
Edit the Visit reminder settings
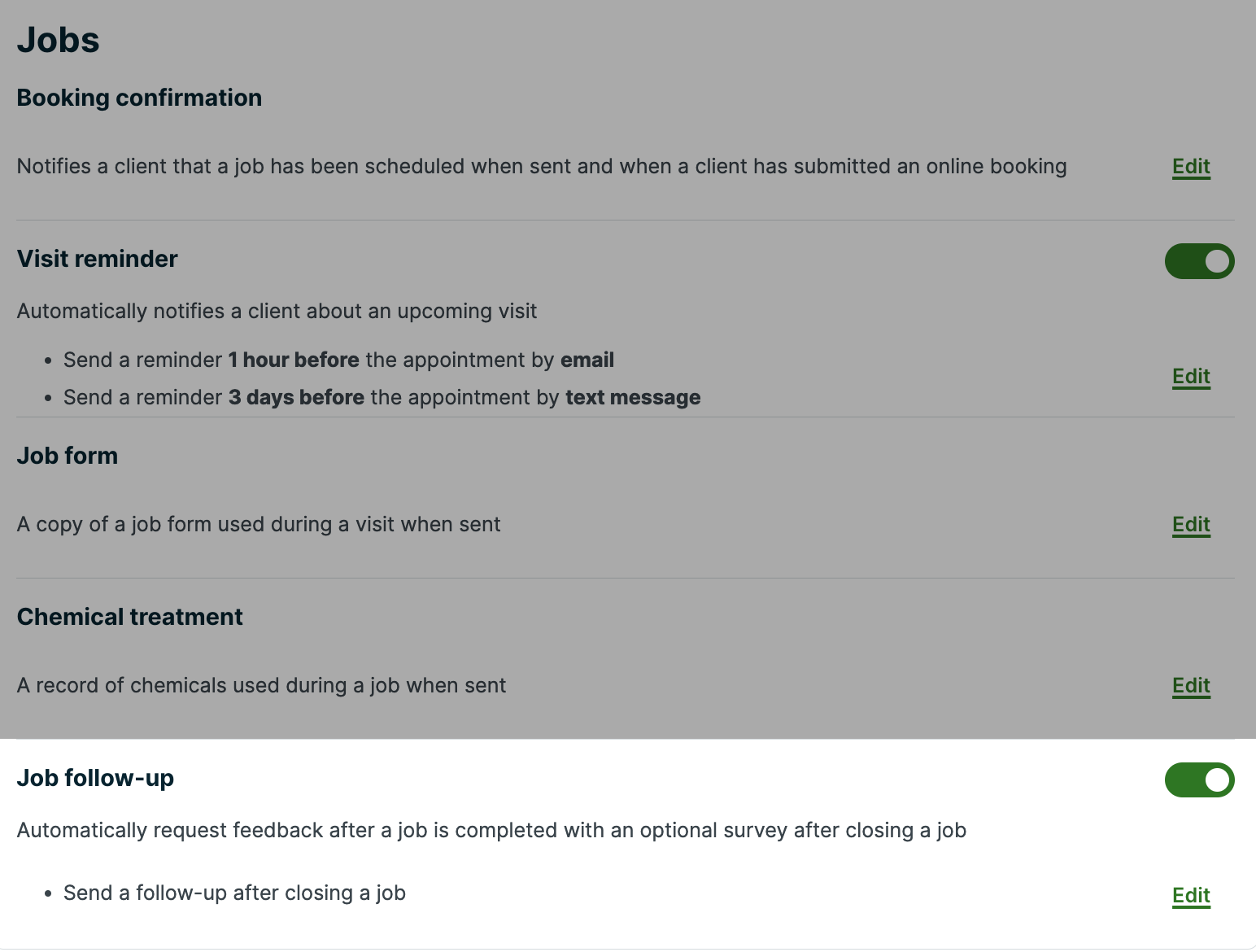click(1191, 377)
